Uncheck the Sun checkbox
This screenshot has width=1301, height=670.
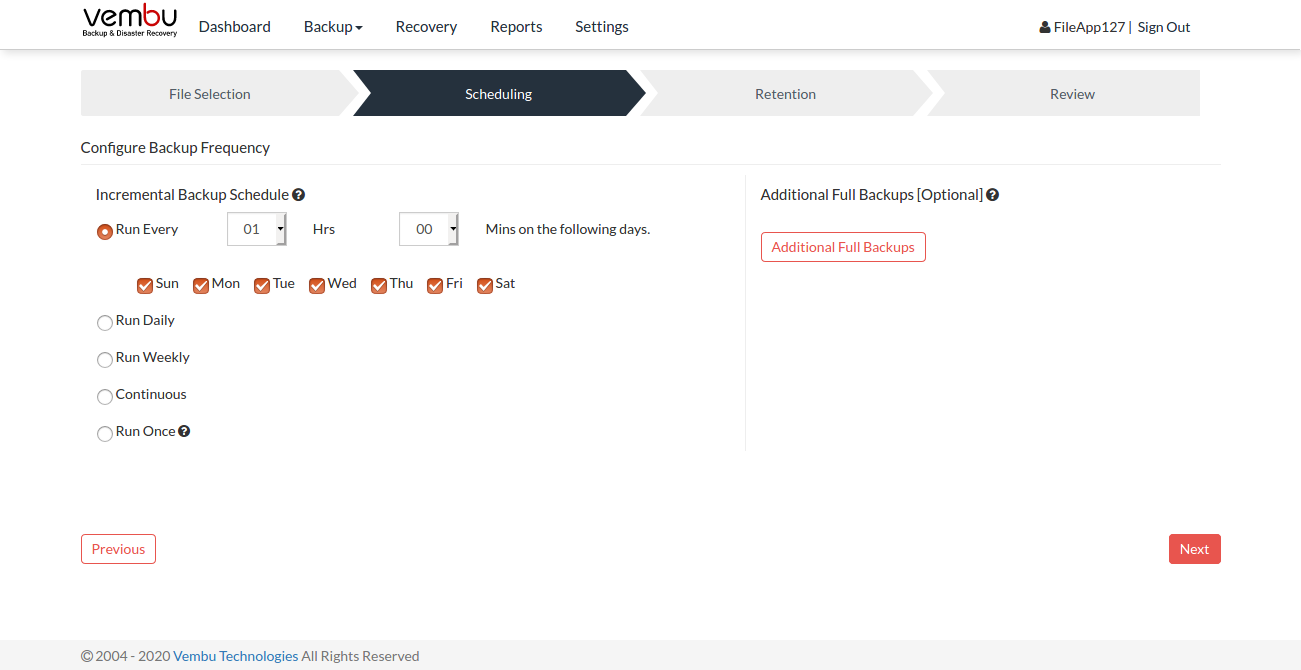145,285
